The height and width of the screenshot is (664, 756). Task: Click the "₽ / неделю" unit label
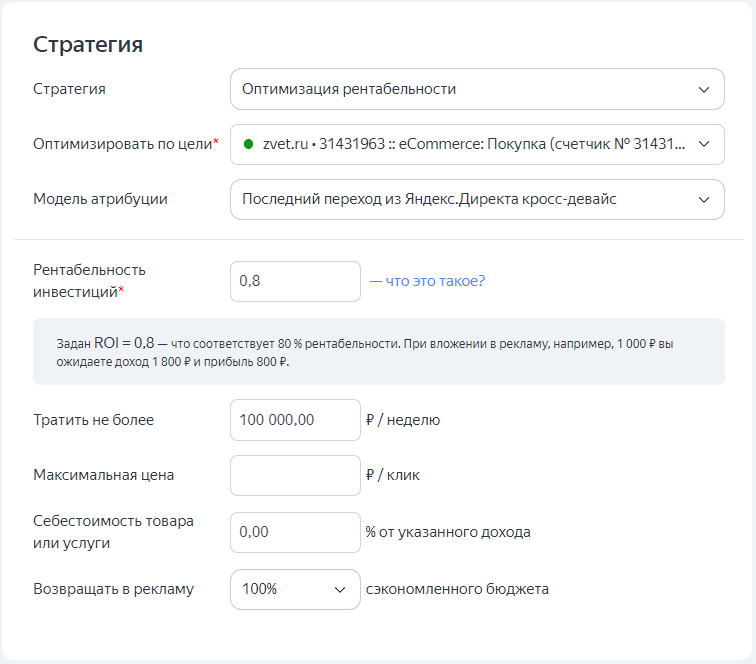pyautogui.click(x=403, y=420)
